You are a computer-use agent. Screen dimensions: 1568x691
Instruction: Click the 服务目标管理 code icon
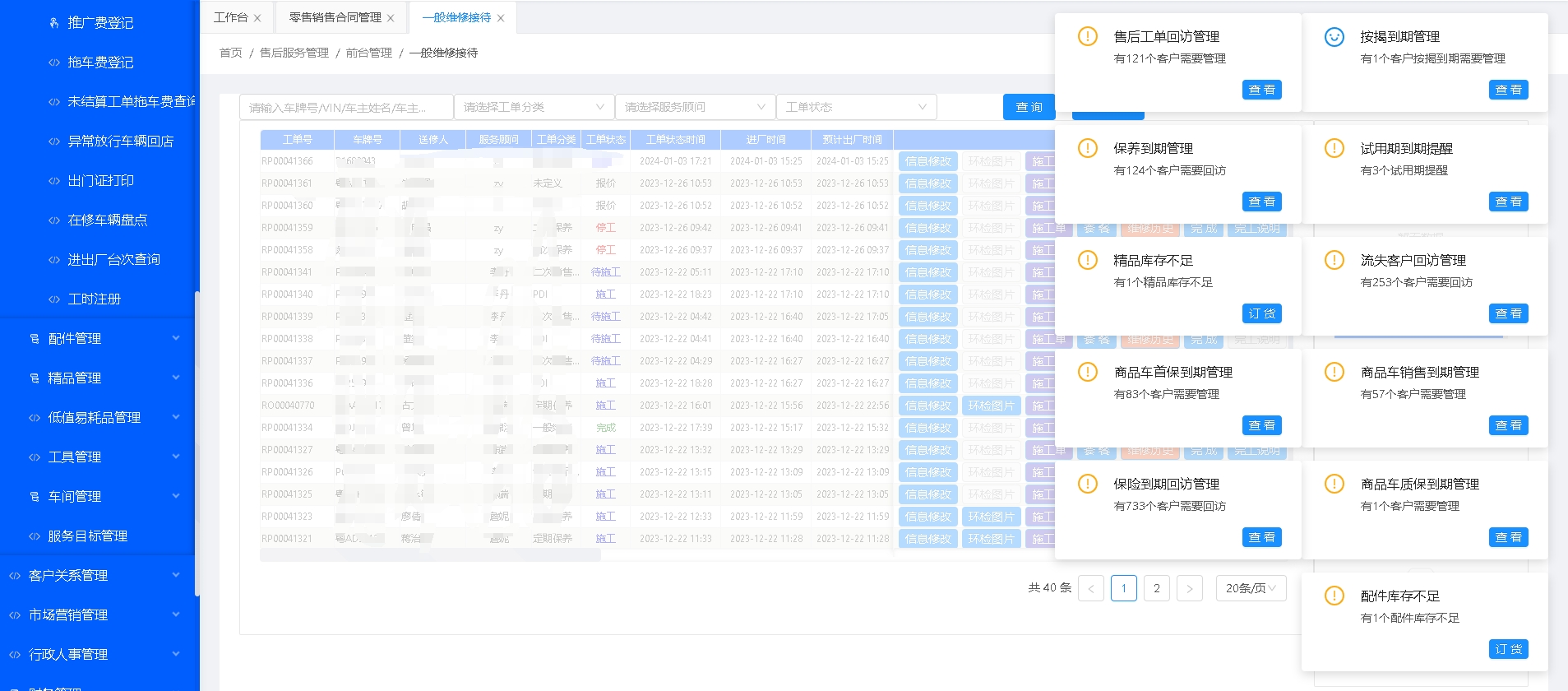coord(35,536)
